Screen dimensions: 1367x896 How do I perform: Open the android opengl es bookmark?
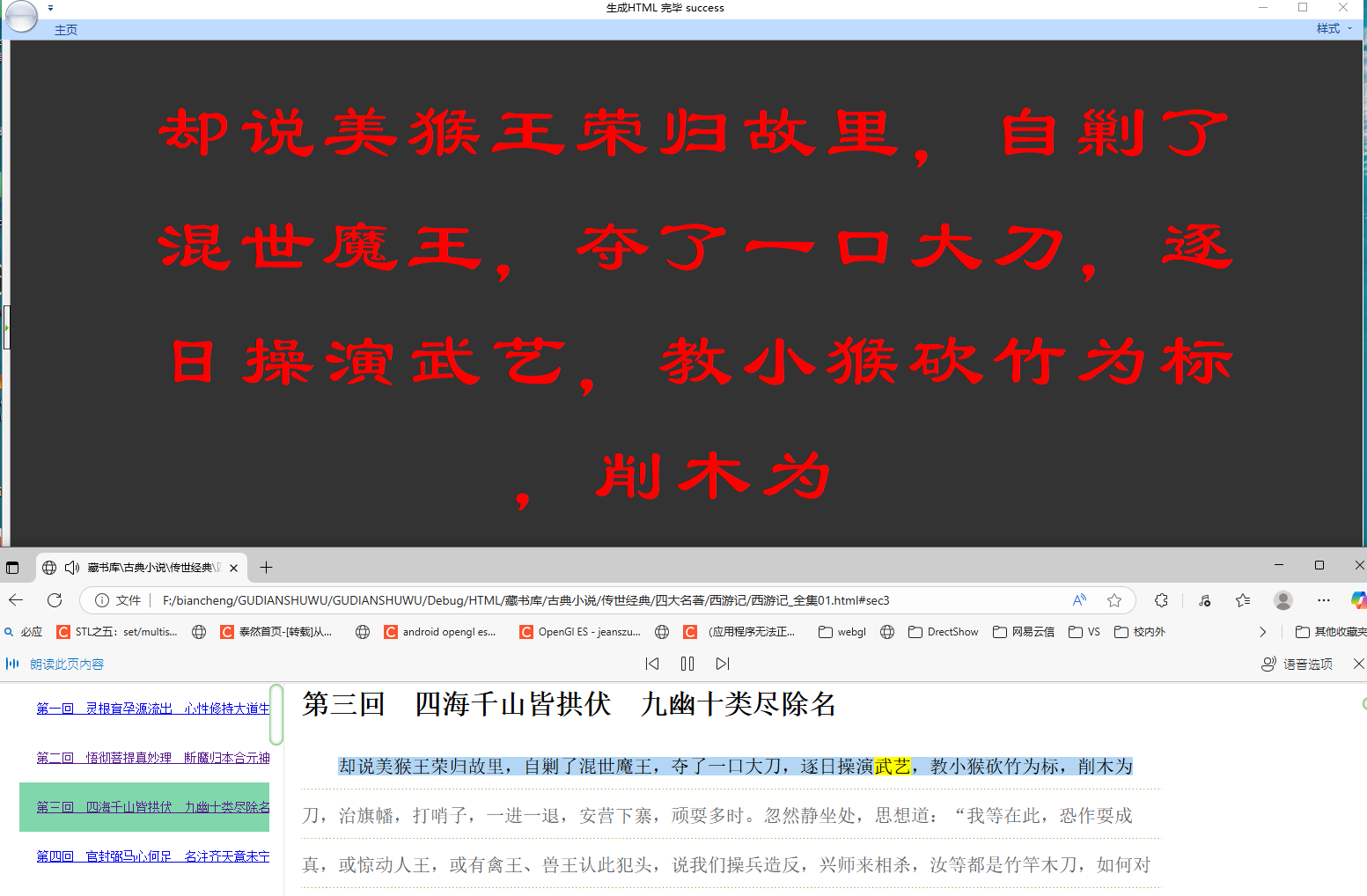pyautogui.click(x=440, y=632)
